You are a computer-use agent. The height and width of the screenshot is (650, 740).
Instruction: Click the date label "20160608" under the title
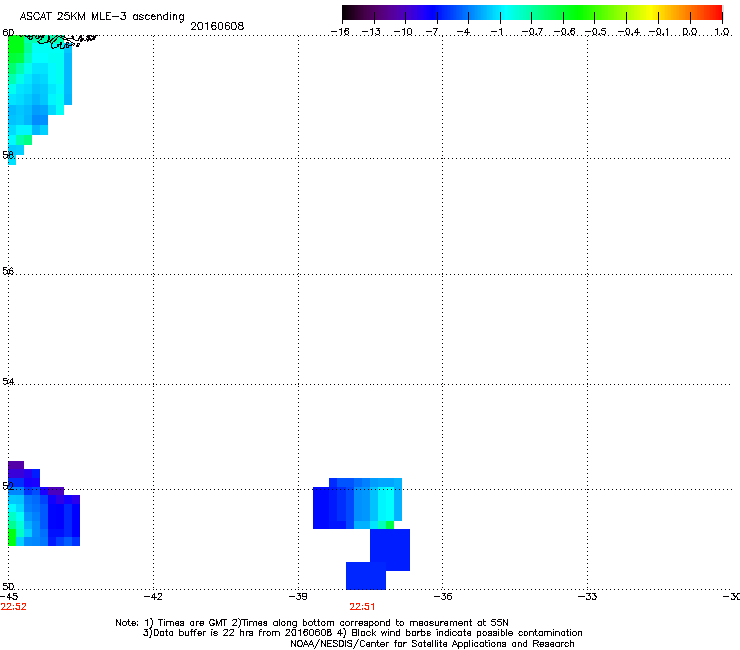217,26
